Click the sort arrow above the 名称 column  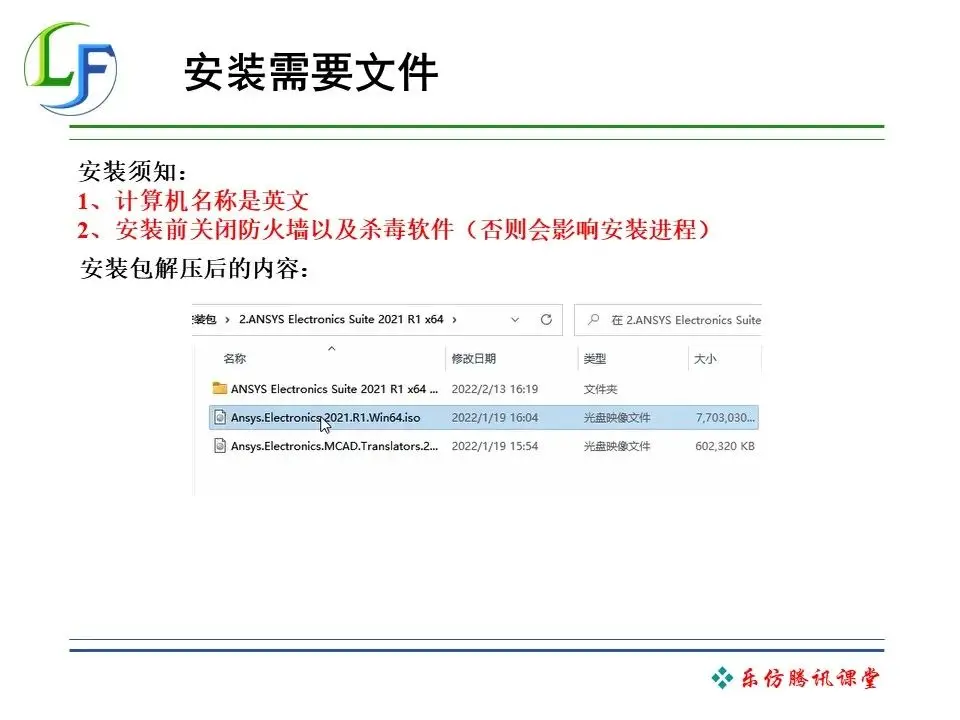[x=331, y=348]
